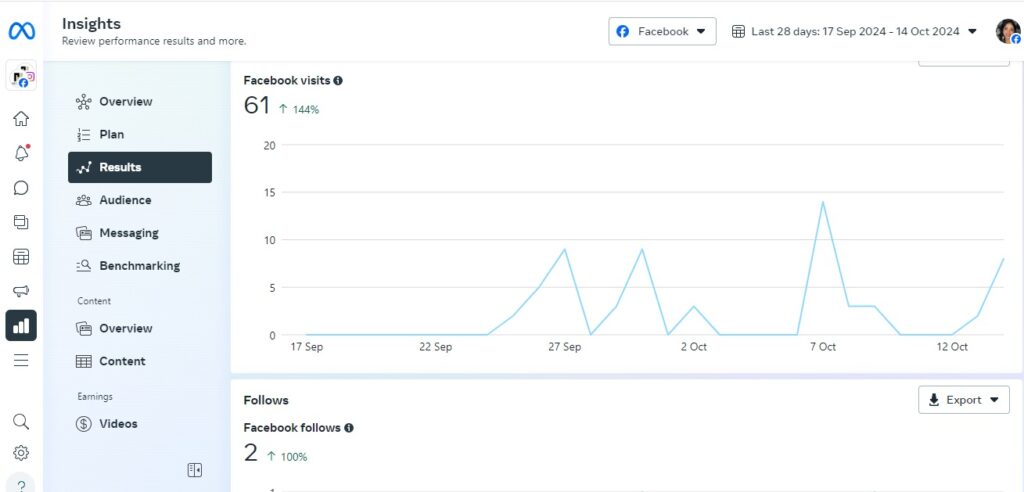This screenshot has height=492, width=1024.
Task: Open the Benchmarking menu item
Action: [139, 266]
